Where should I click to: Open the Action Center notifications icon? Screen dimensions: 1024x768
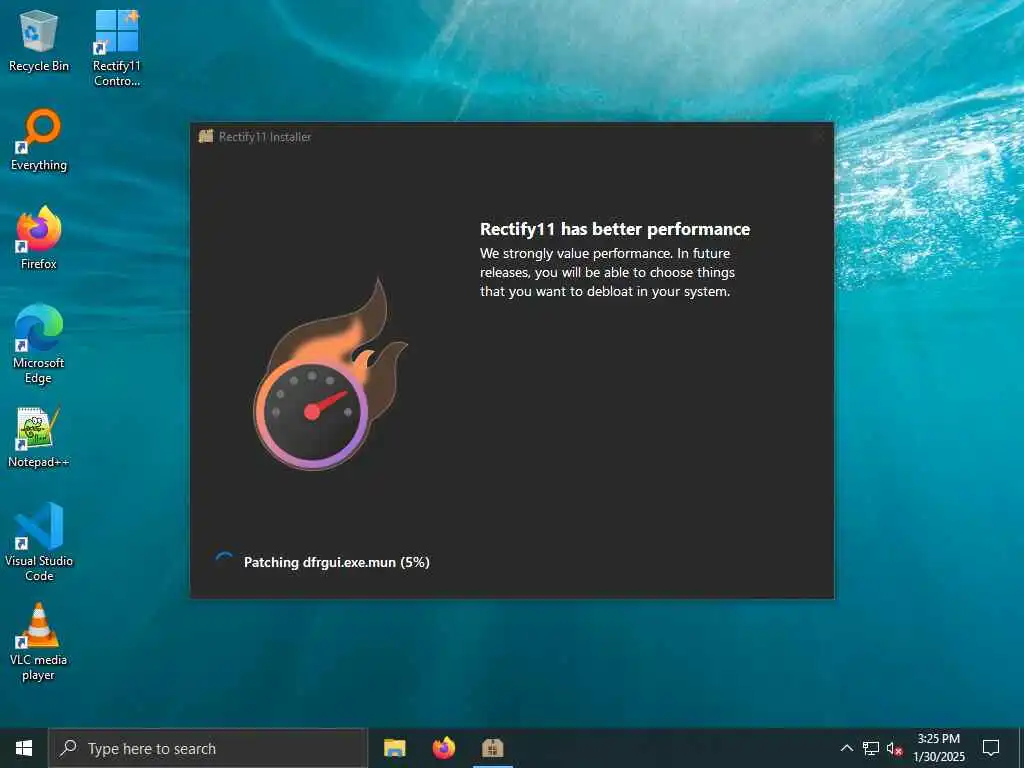tap(991, 748)
